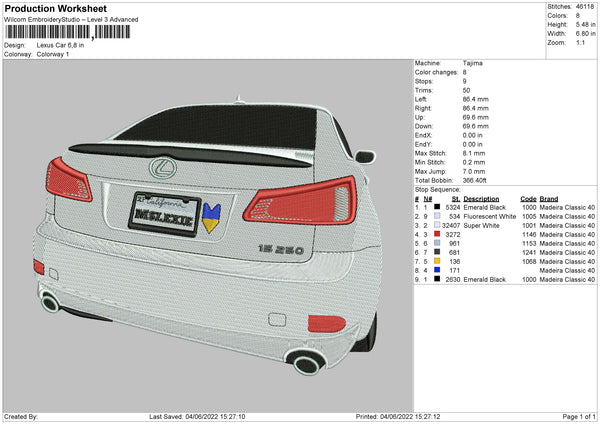Viewport: 600px width, 424px height.
Task: Select the Zoom value 1:1
Action: click(x=580, y=42)
